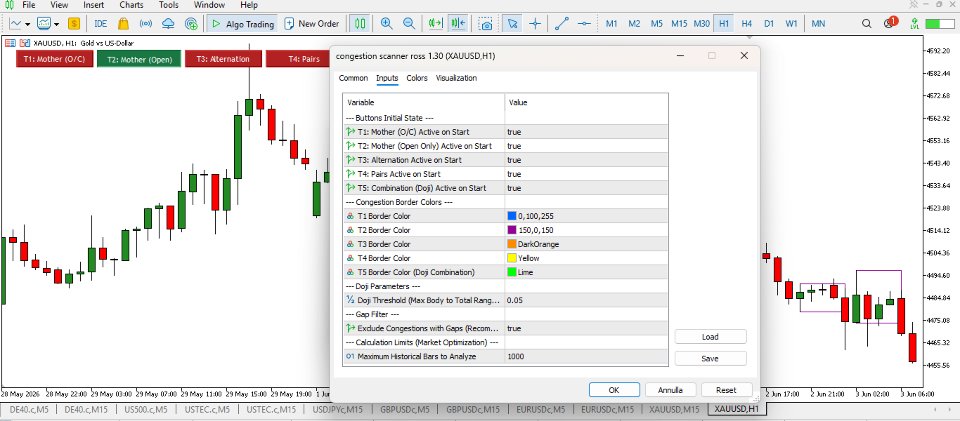The height and width of the screenshot is (421, 960).
Task: Click the purple T2 Border Color swatch
Action: tap(512, 230)
